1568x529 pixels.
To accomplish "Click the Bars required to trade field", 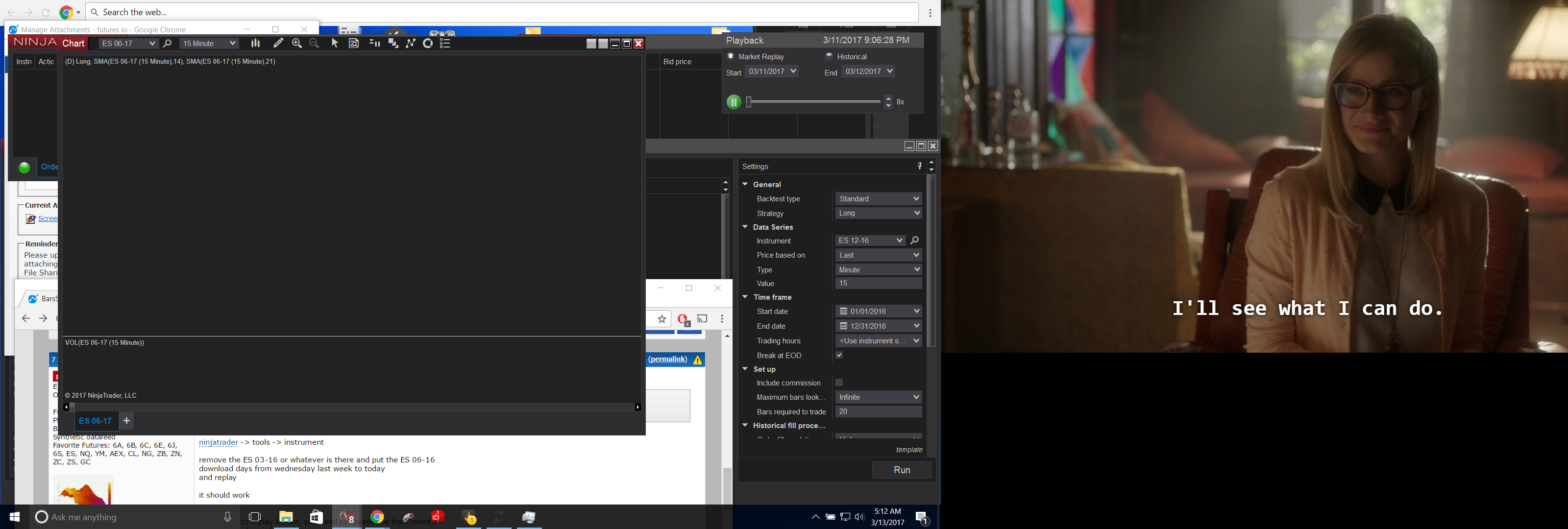I will (879, 411).
